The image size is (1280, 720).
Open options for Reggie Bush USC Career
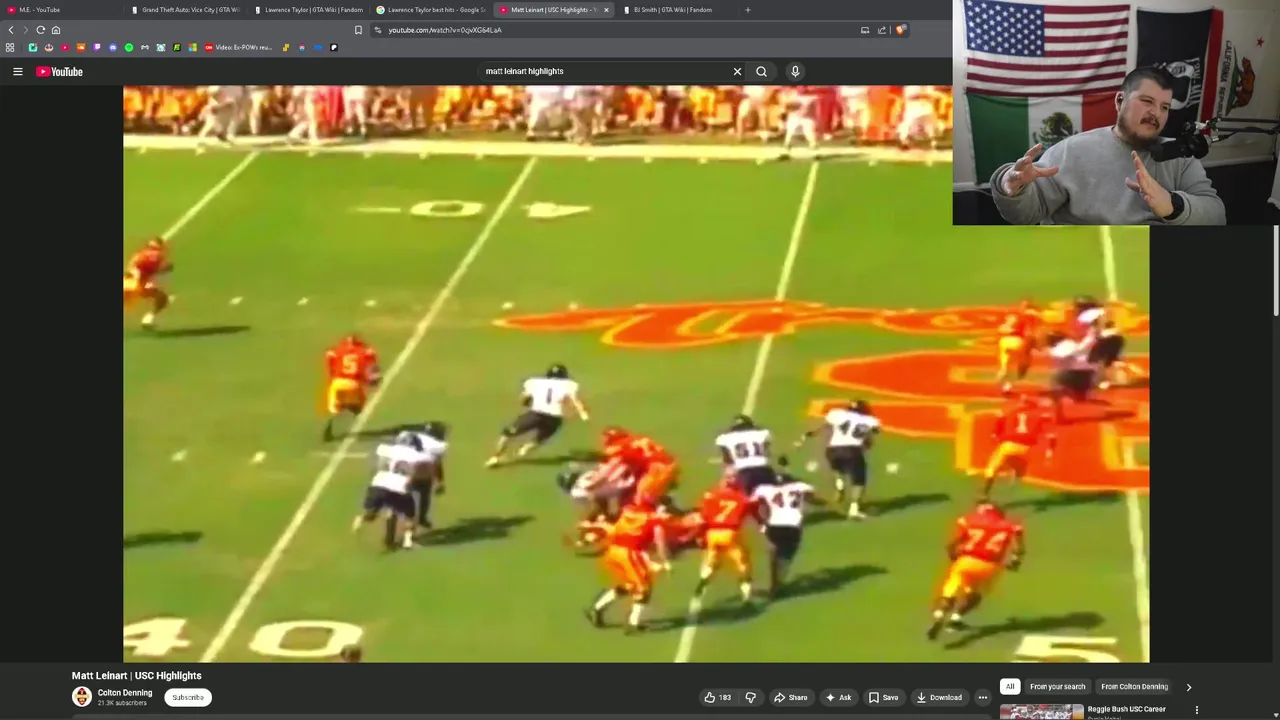tap(1197, 710)
